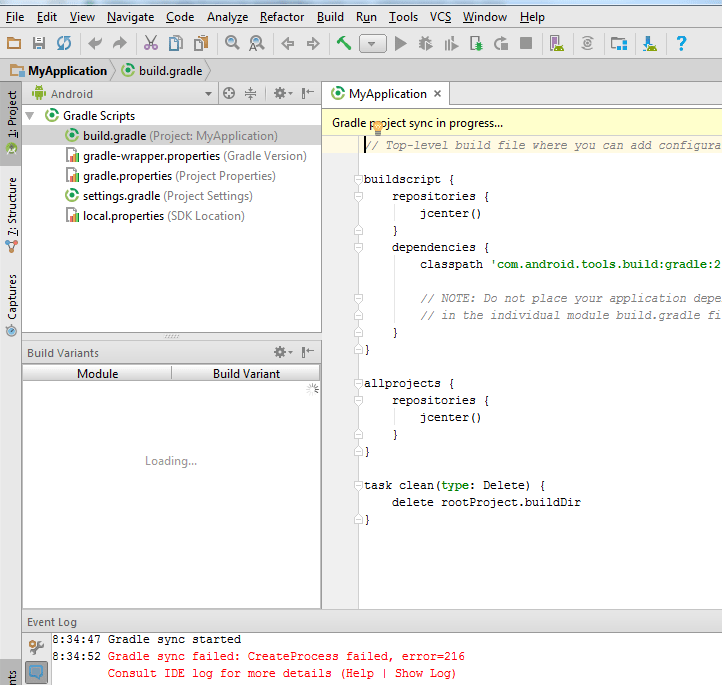
Task: Click the Make Project hammer icon
Action: click(x=343, y=43)
